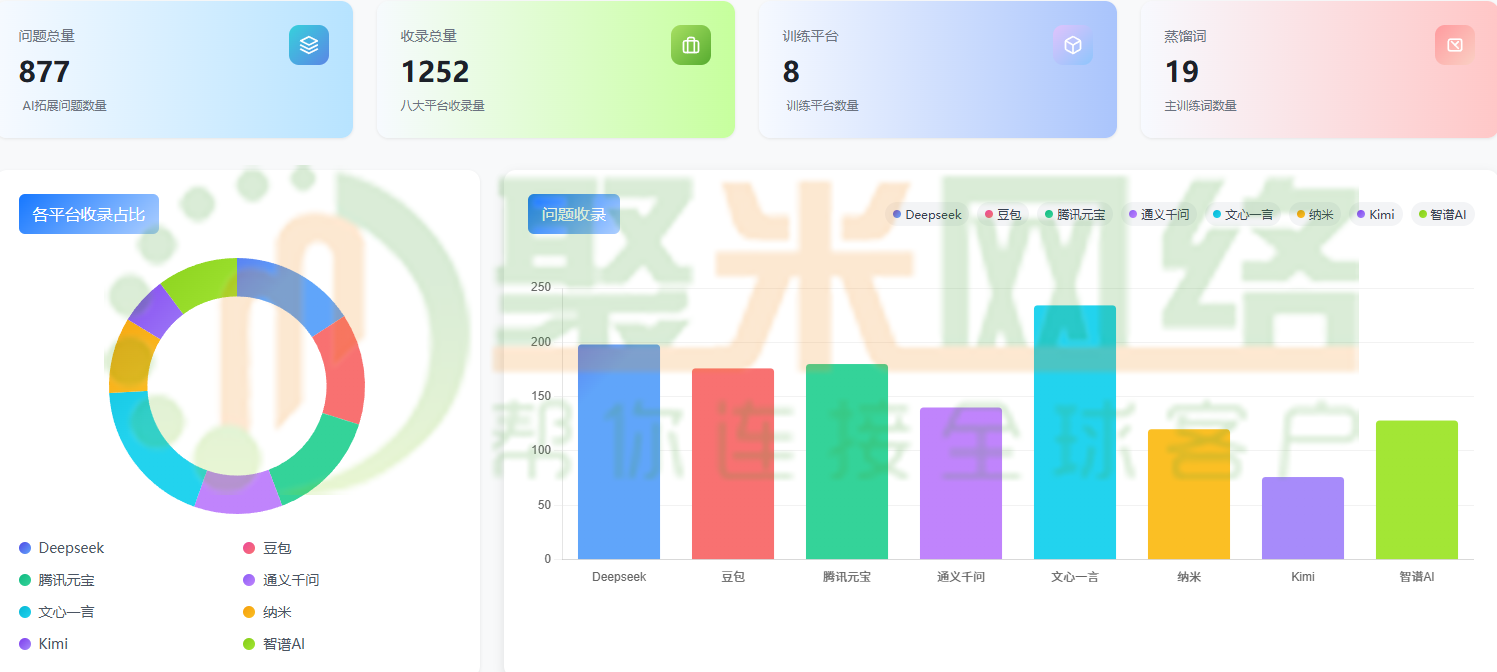Screen dimensions: 1497x672
Task: Toggle 腾讯元宝 in donut chart legend
Action: (x=57, y=580)
